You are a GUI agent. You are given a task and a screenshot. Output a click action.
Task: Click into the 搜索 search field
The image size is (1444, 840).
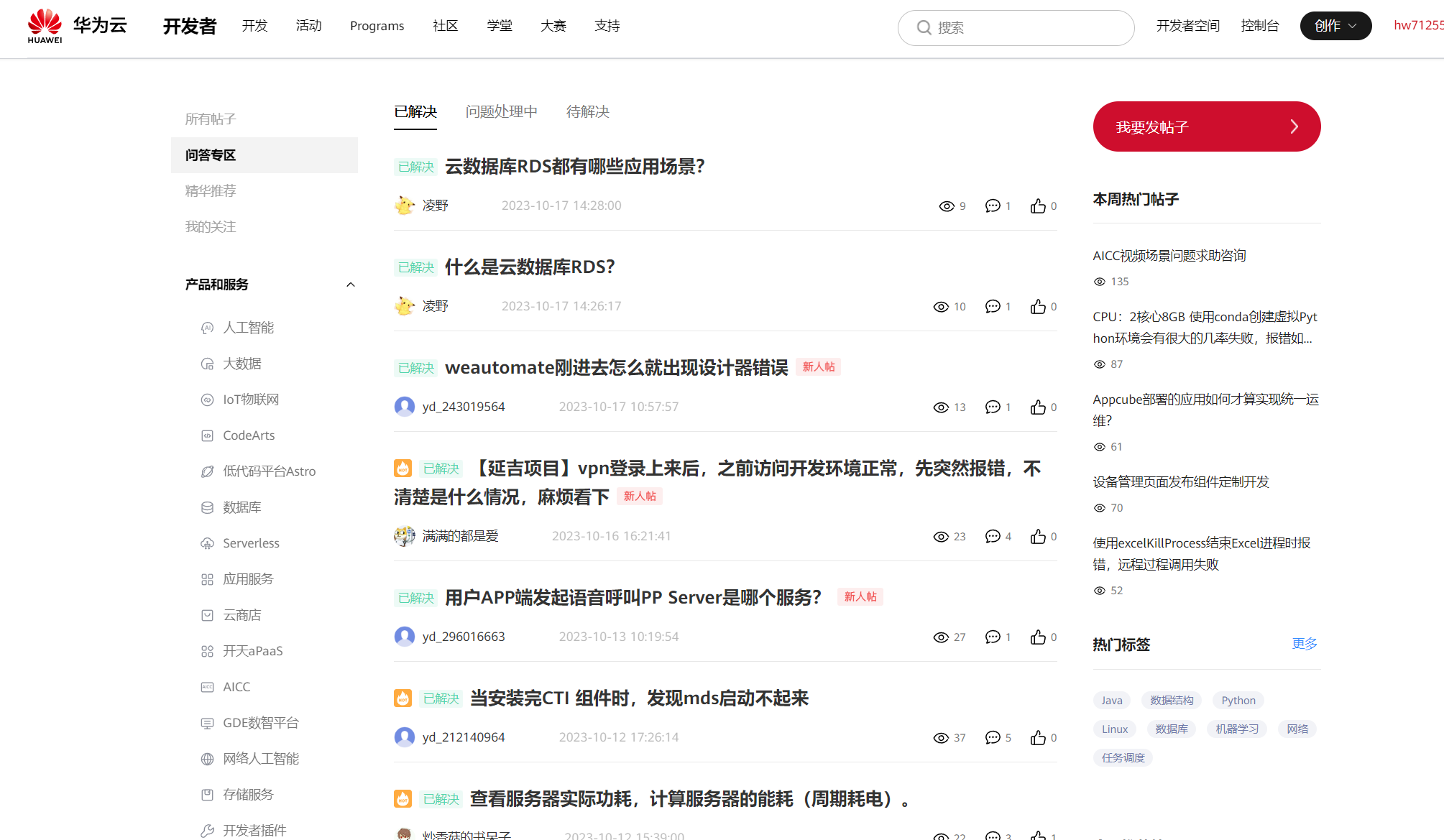click(1016, 27)
